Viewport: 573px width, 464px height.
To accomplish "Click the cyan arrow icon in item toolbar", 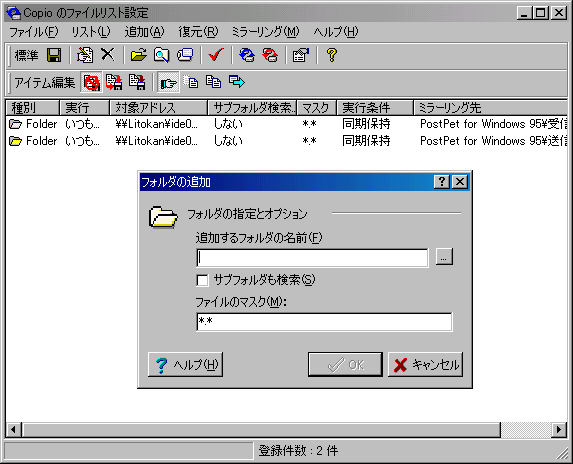I will click(237, 81).
